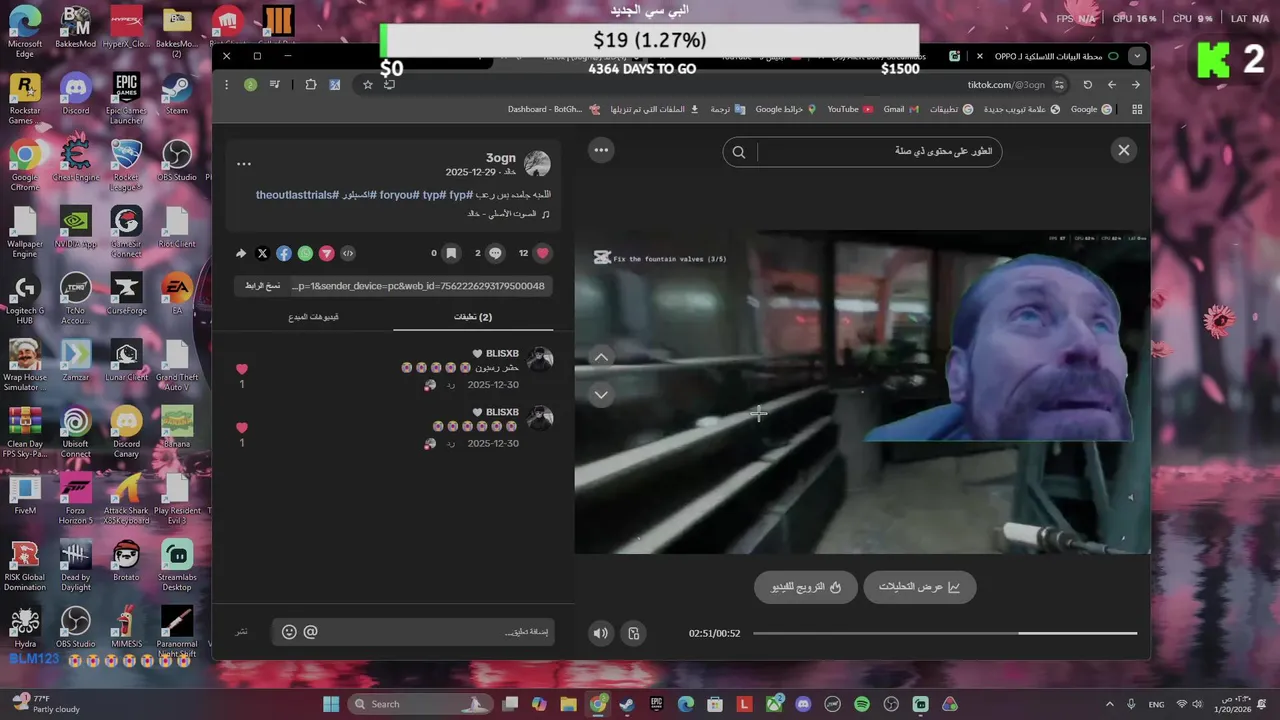Click copy link button
1280x720 pixels.
pos(263,286)
